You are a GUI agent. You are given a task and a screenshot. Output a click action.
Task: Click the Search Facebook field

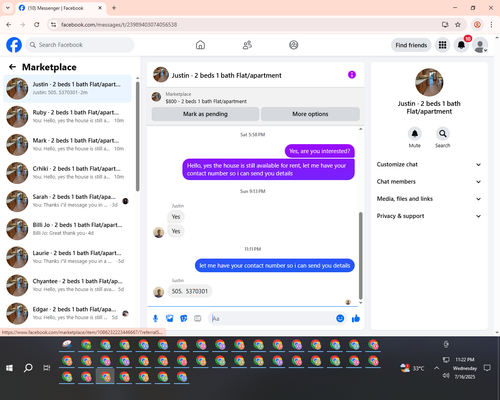pyautogui.click(x=80, y=45)
